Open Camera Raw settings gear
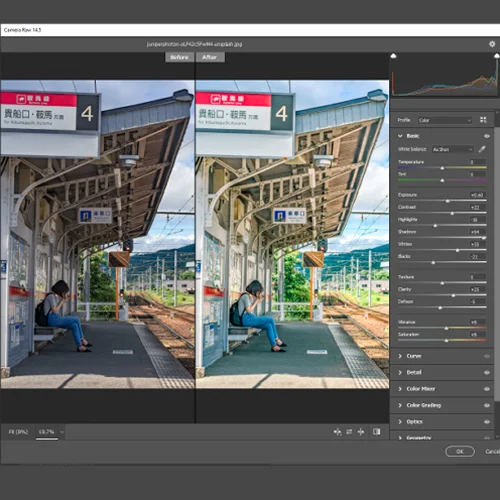 click(x=492, y=44)
